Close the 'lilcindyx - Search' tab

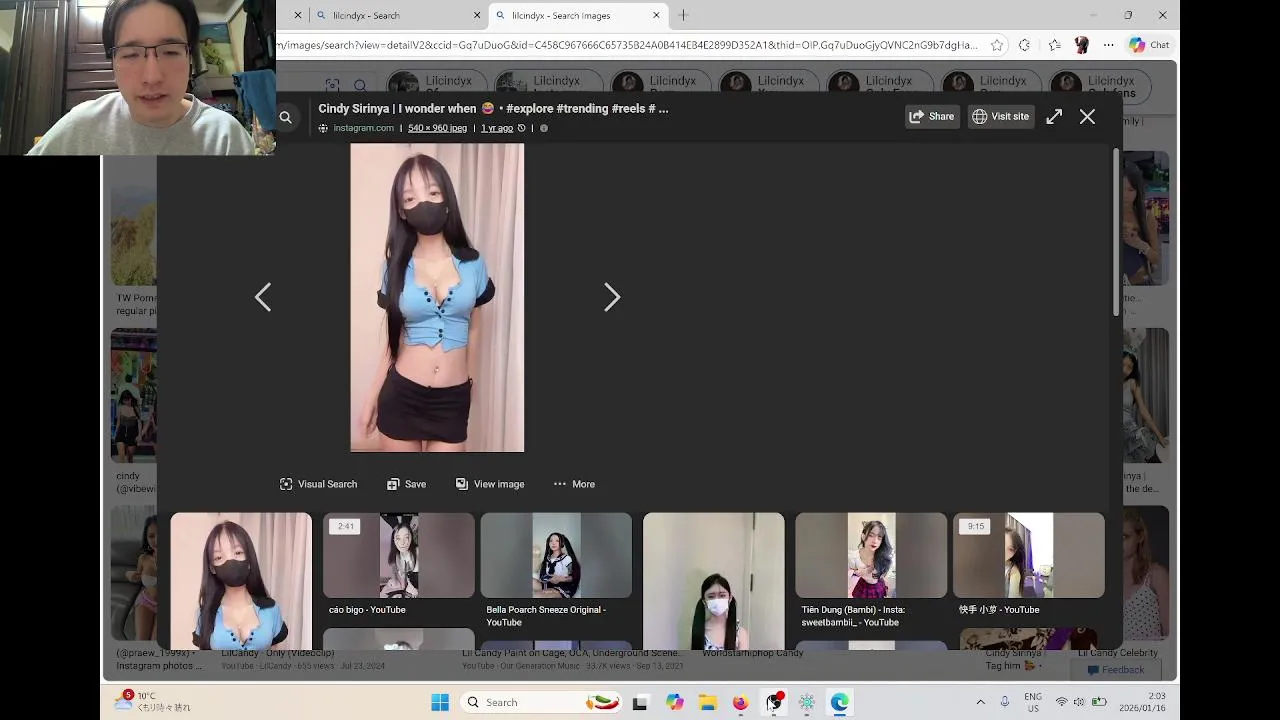[x=477, y=15]
